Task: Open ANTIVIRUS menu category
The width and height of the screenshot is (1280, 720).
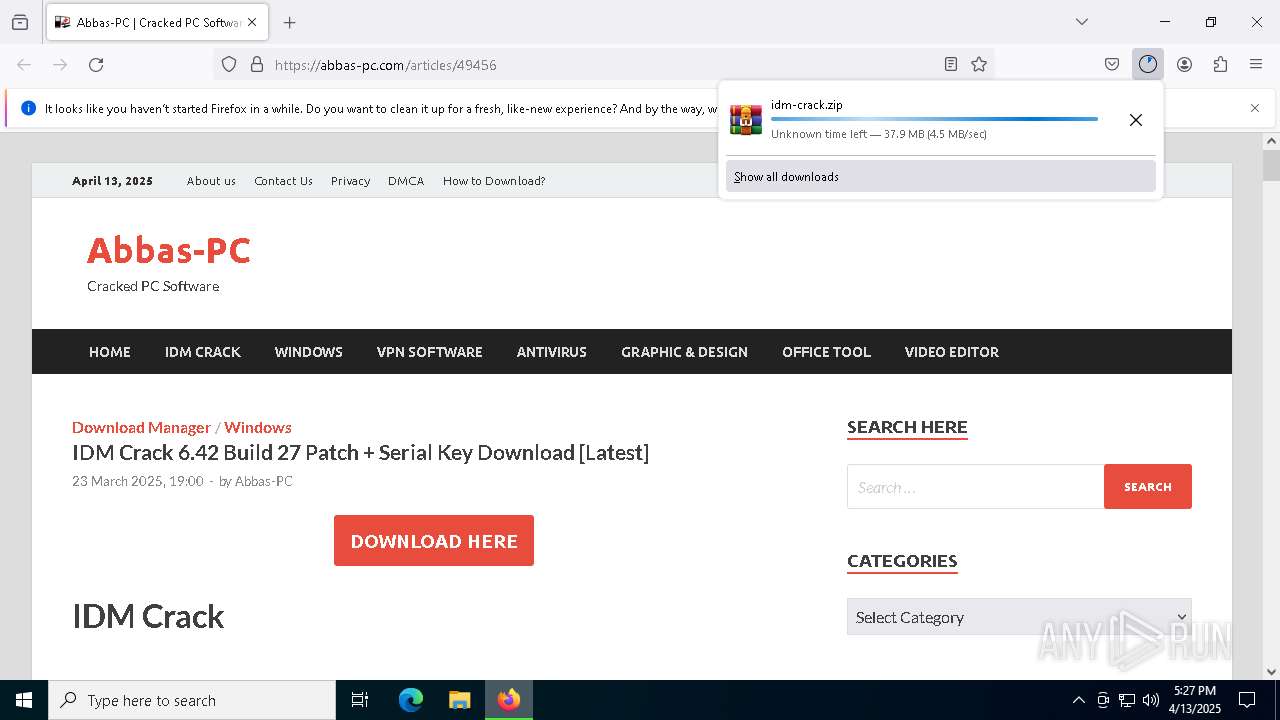Action: (552, 352)
